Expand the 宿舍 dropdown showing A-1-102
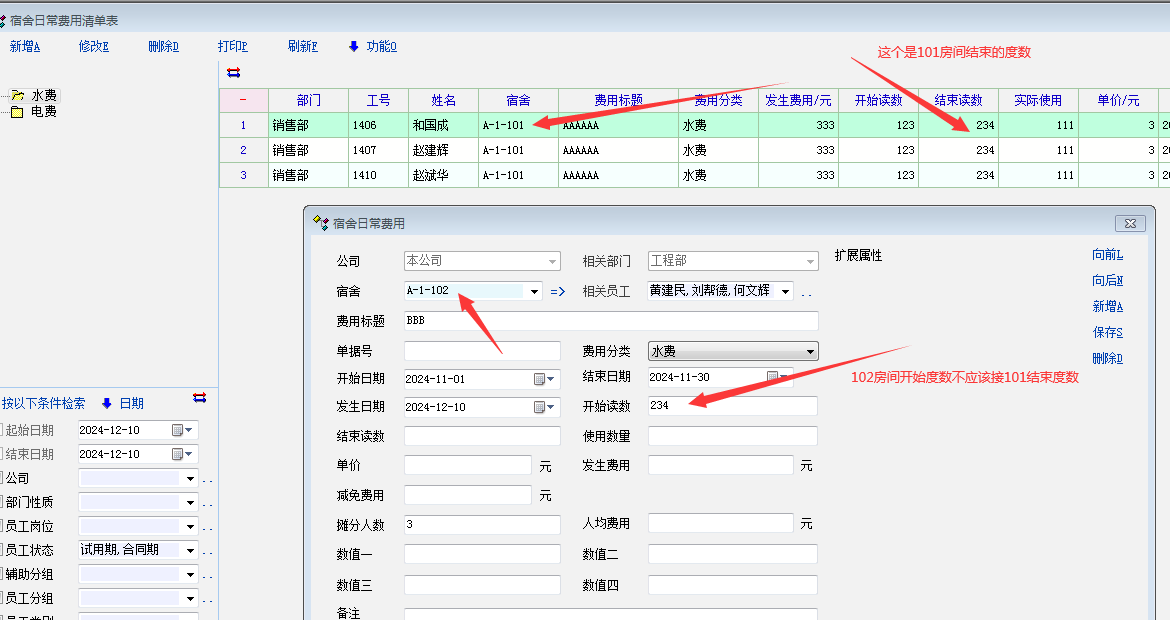The image size is (1170, 620). (x=534, y=292)
